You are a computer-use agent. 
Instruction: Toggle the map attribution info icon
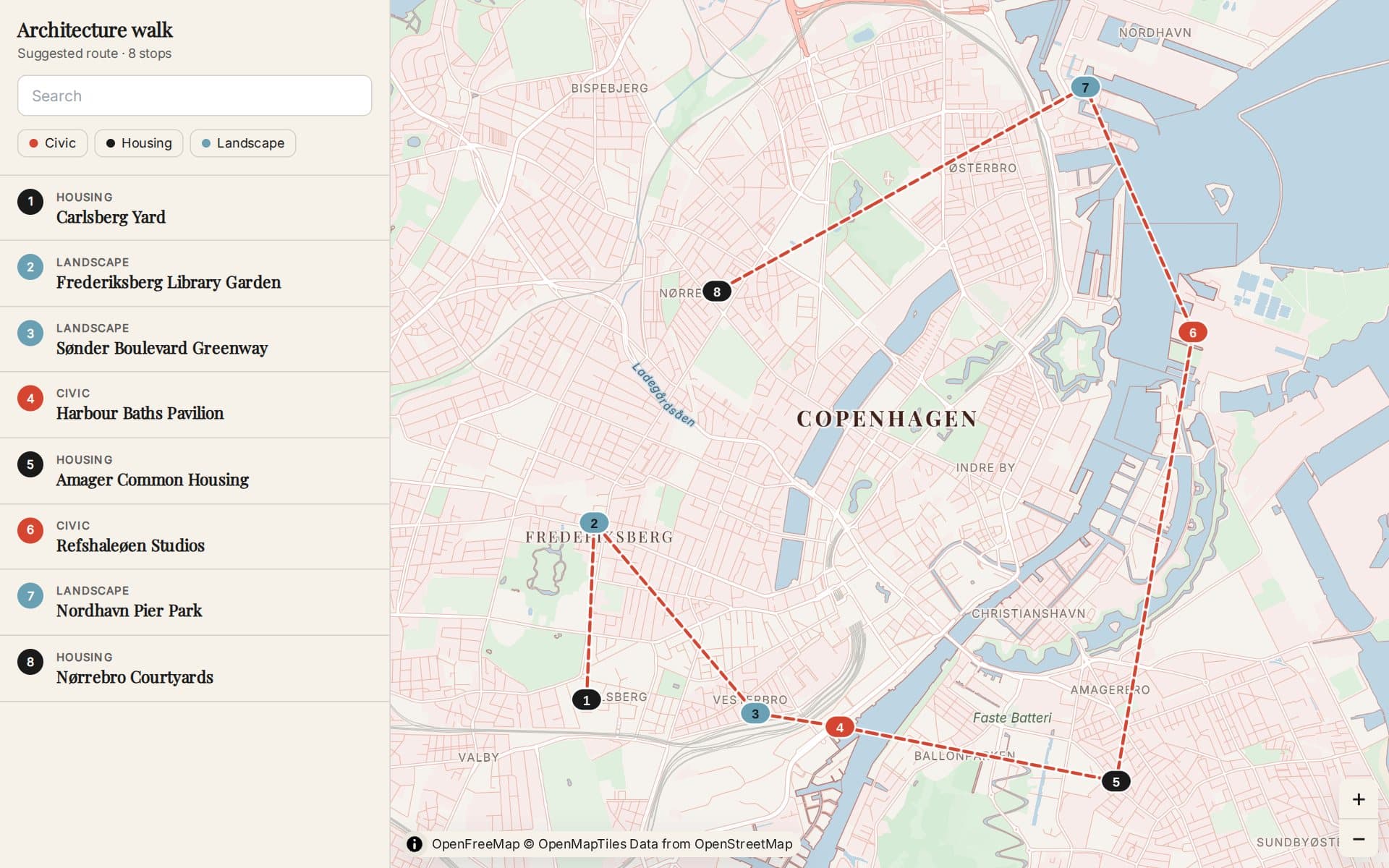(x=415, y=844)
